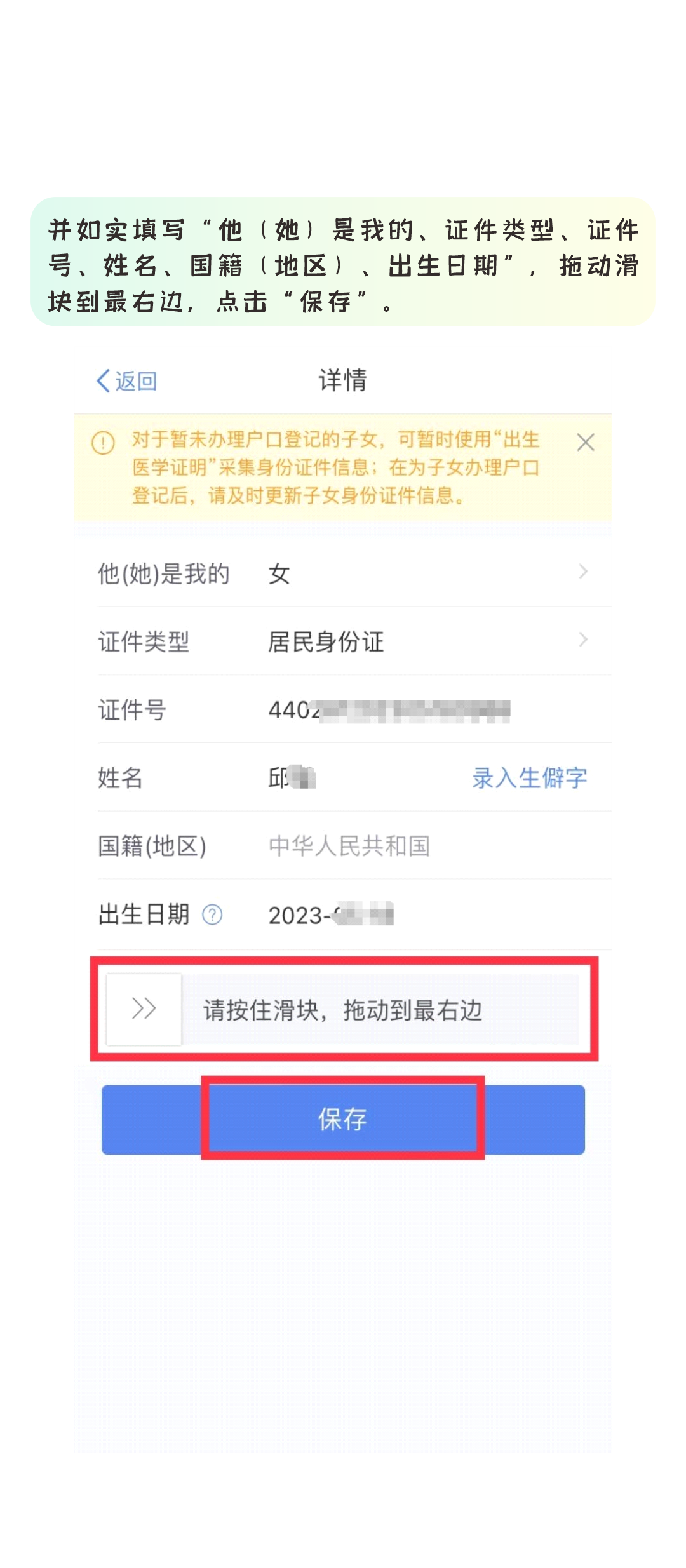The width and height of the screenshot is (686, 1568).
Task: Click the 返回 back text
Action: click(136, 381)
